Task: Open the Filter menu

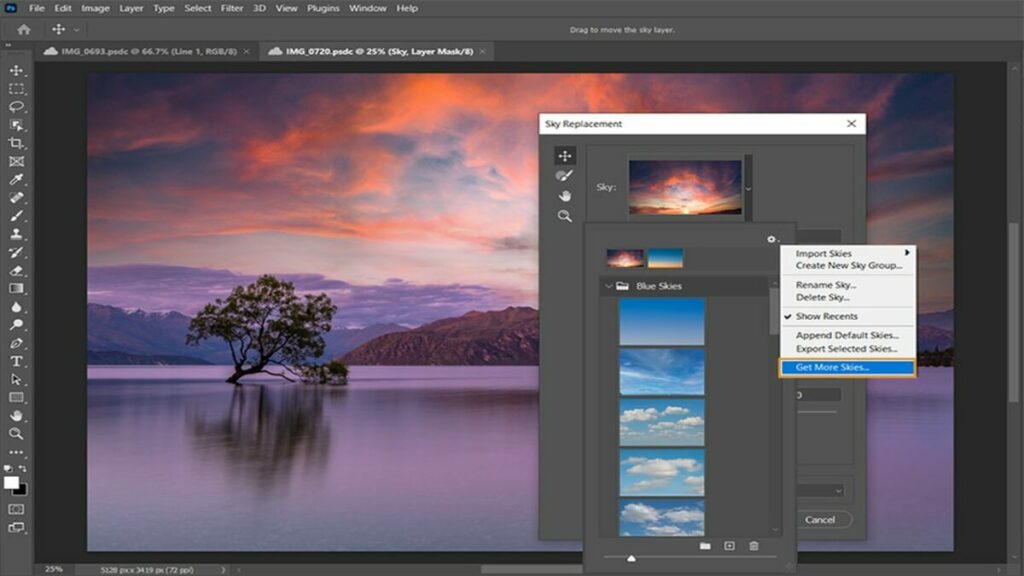Action: pos(231,8)
